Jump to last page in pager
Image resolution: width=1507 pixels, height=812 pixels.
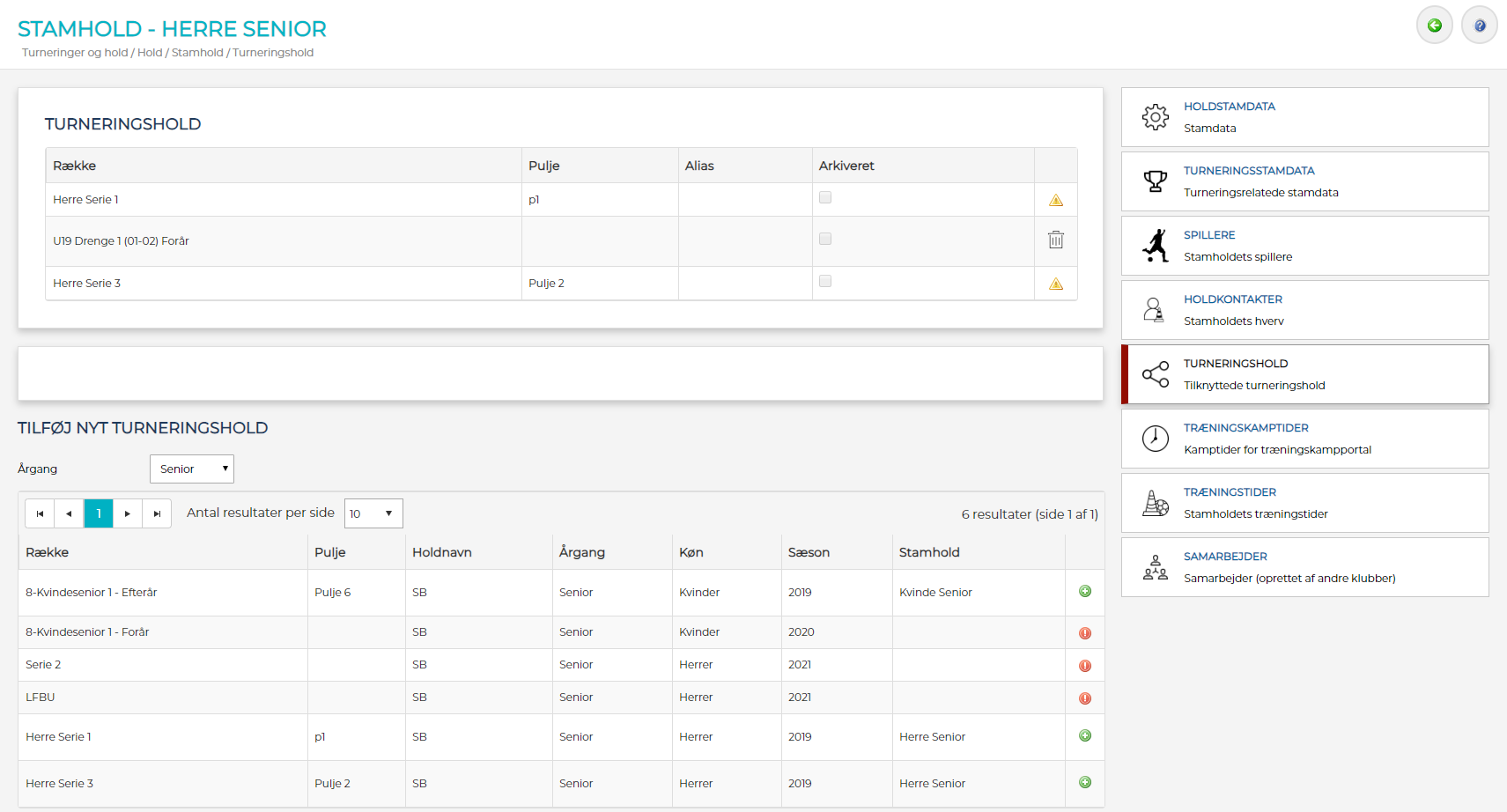point(157,513)
